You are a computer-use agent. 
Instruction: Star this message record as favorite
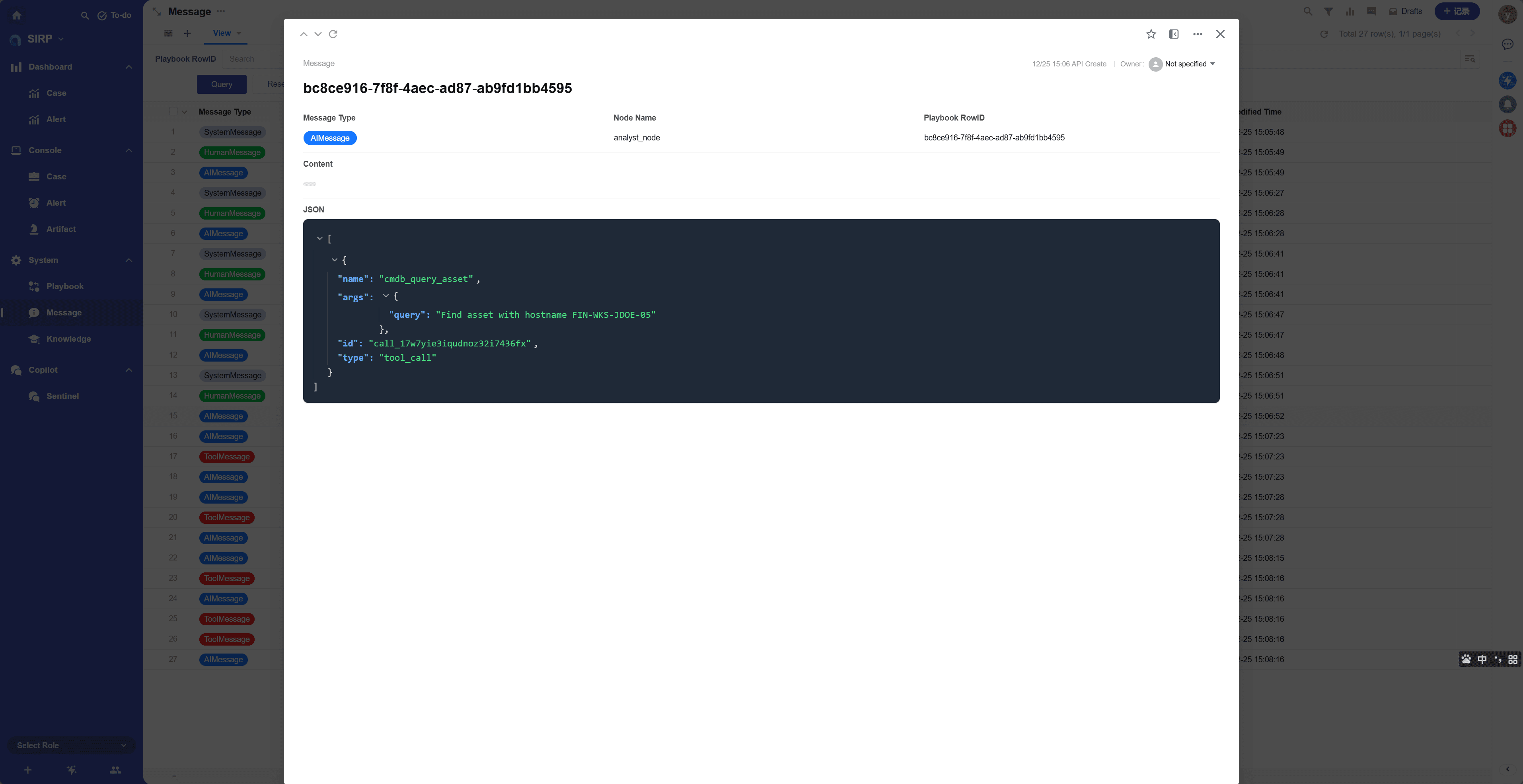point(1151,34)
